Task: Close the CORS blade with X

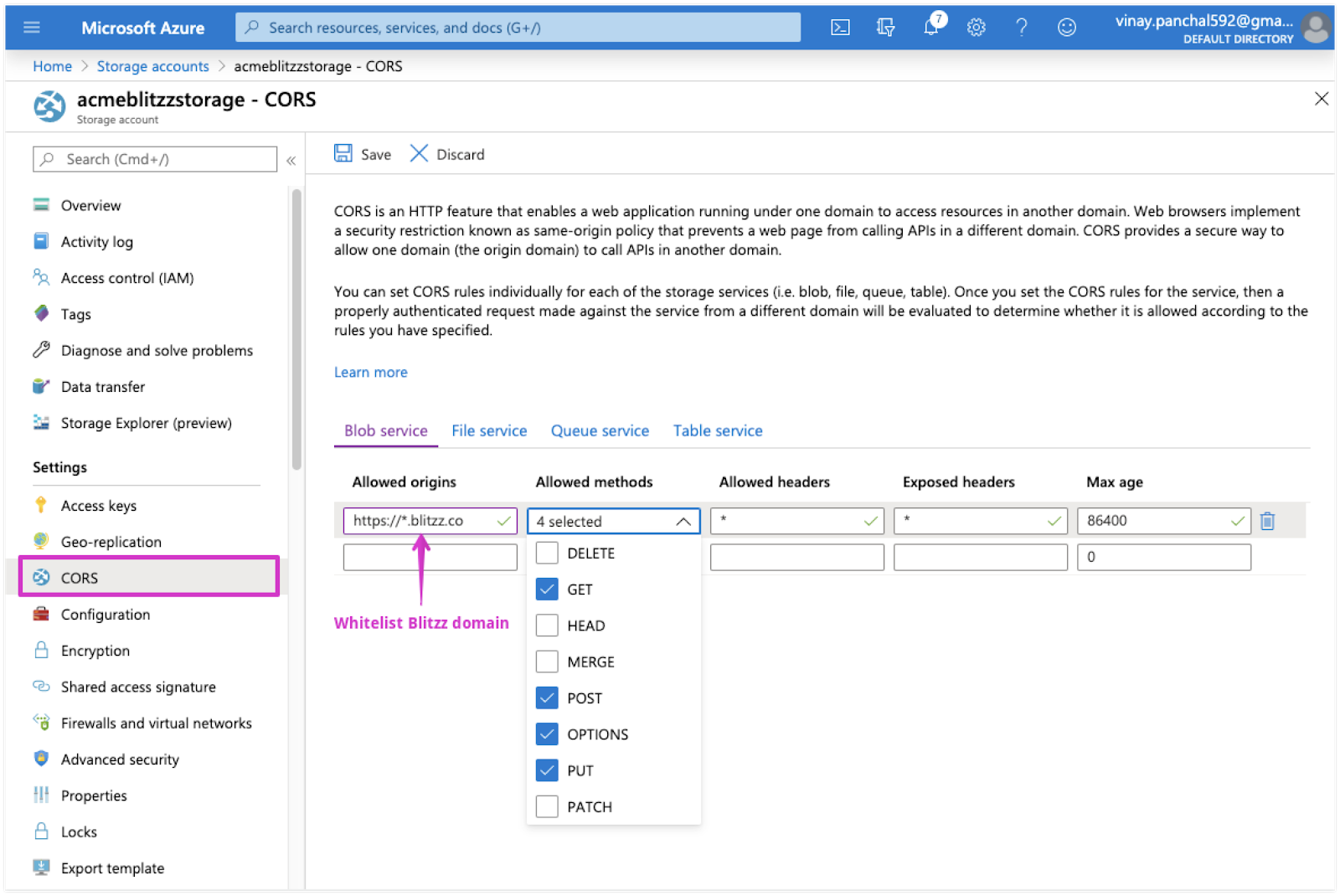Action: [x=1321, y=99]
